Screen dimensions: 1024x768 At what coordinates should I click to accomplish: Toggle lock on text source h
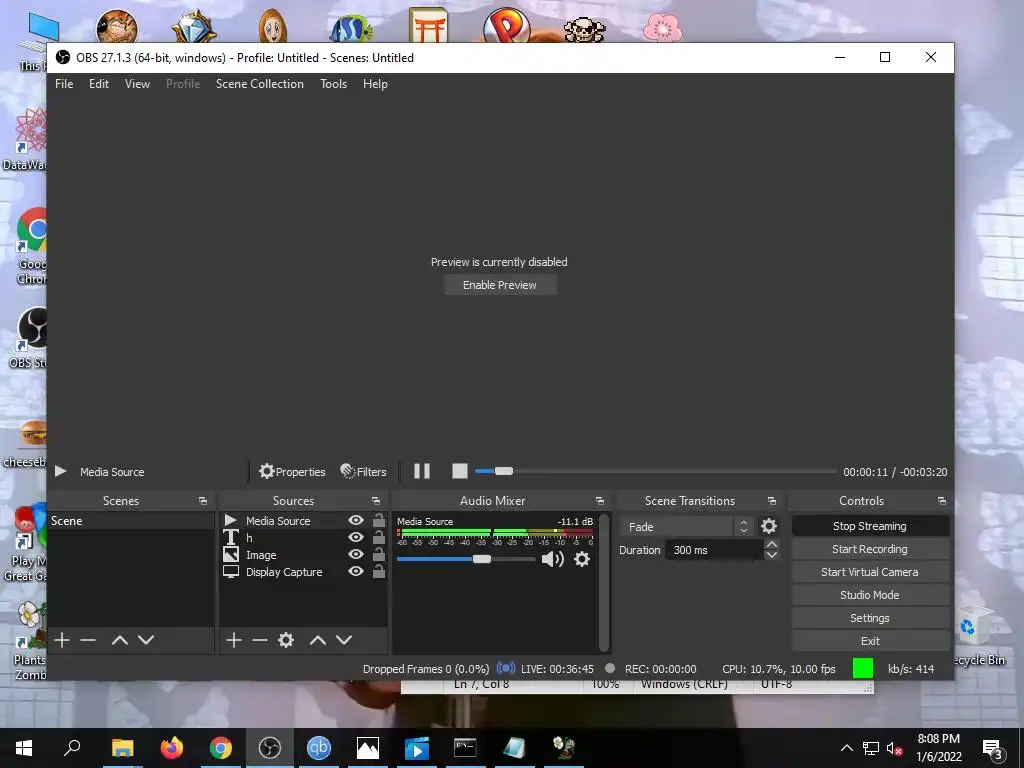pyautogui.click(x=378, y=537)
